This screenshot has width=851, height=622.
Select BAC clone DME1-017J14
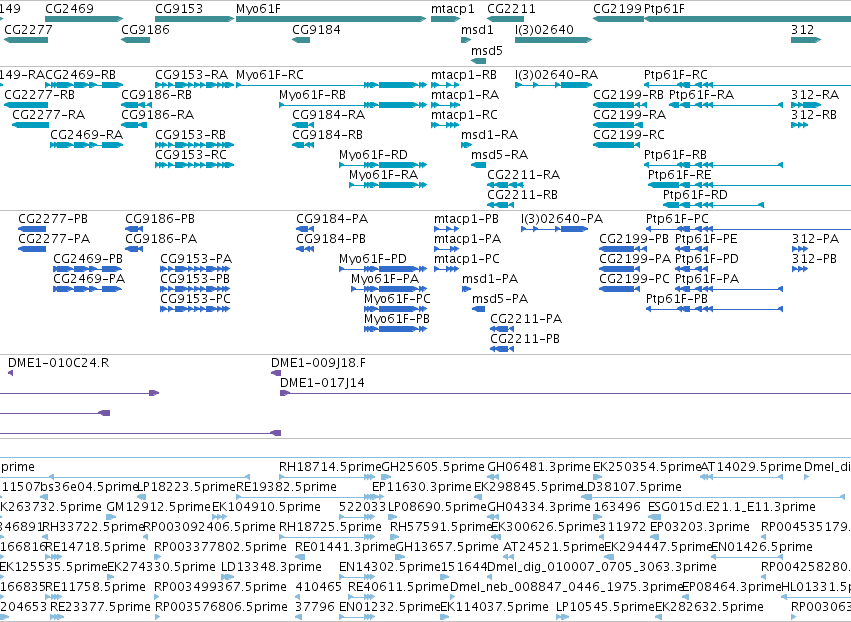tap(322, 383)
